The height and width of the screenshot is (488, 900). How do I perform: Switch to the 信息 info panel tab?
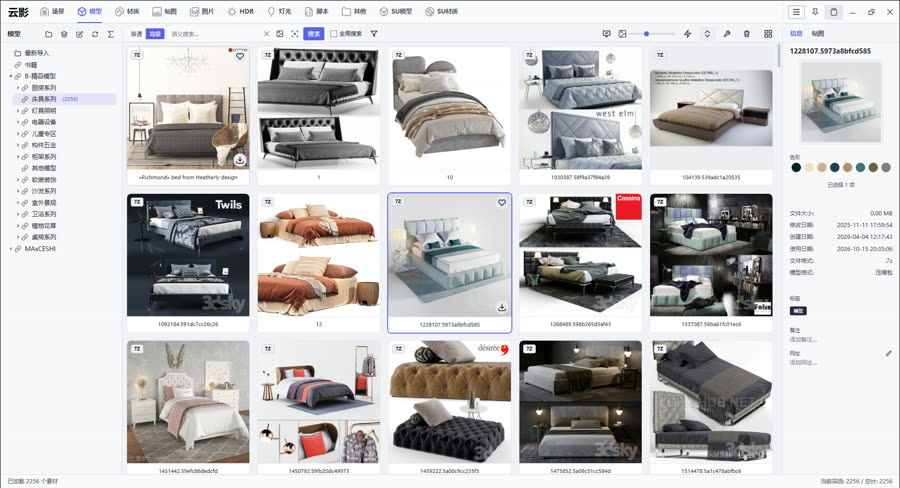tap(796, 33)
